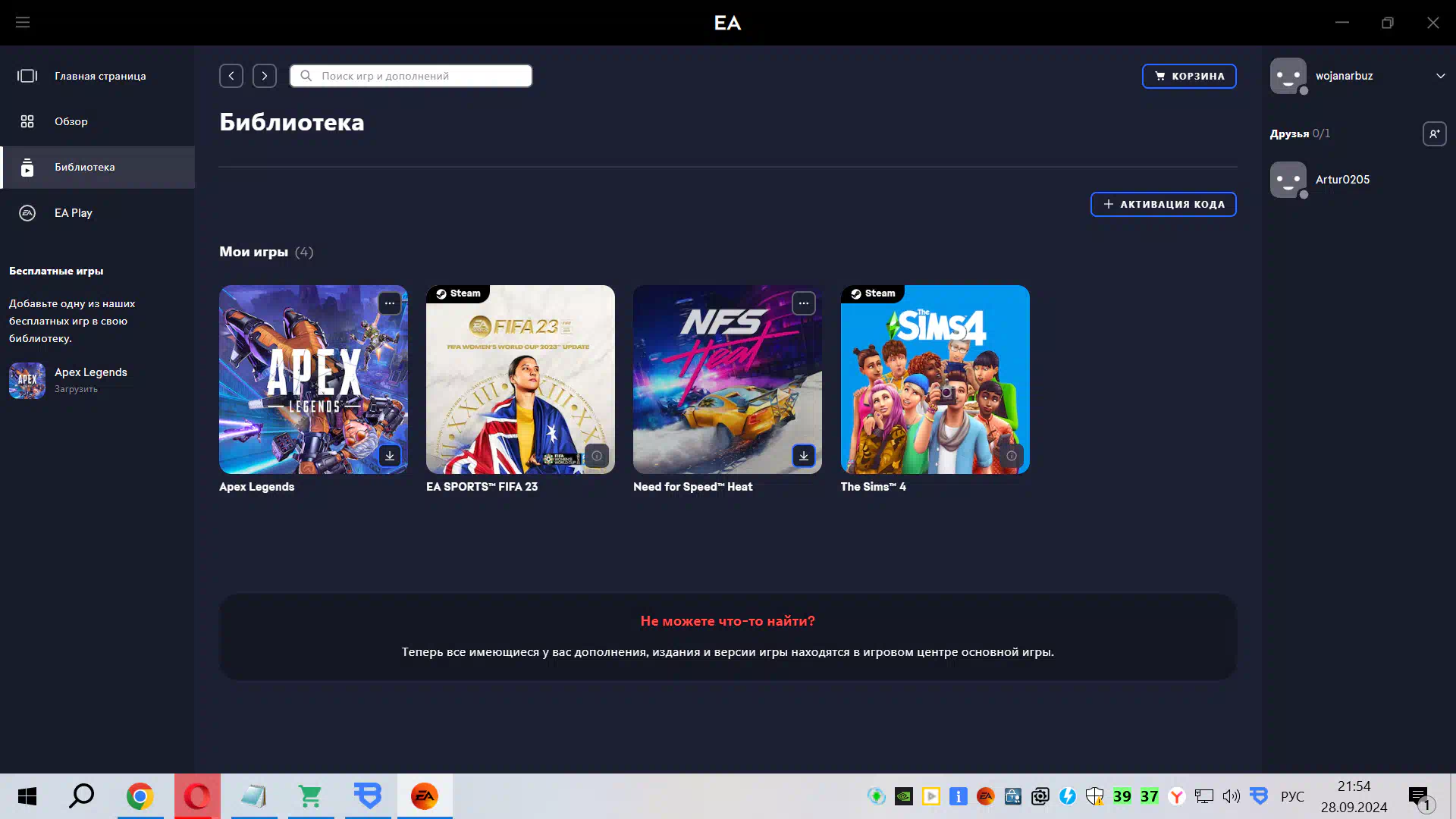Click The Sims 4 title text
Image resolution: width=1456 pixels, height=819 pixels.
click(x=873, y=487)
